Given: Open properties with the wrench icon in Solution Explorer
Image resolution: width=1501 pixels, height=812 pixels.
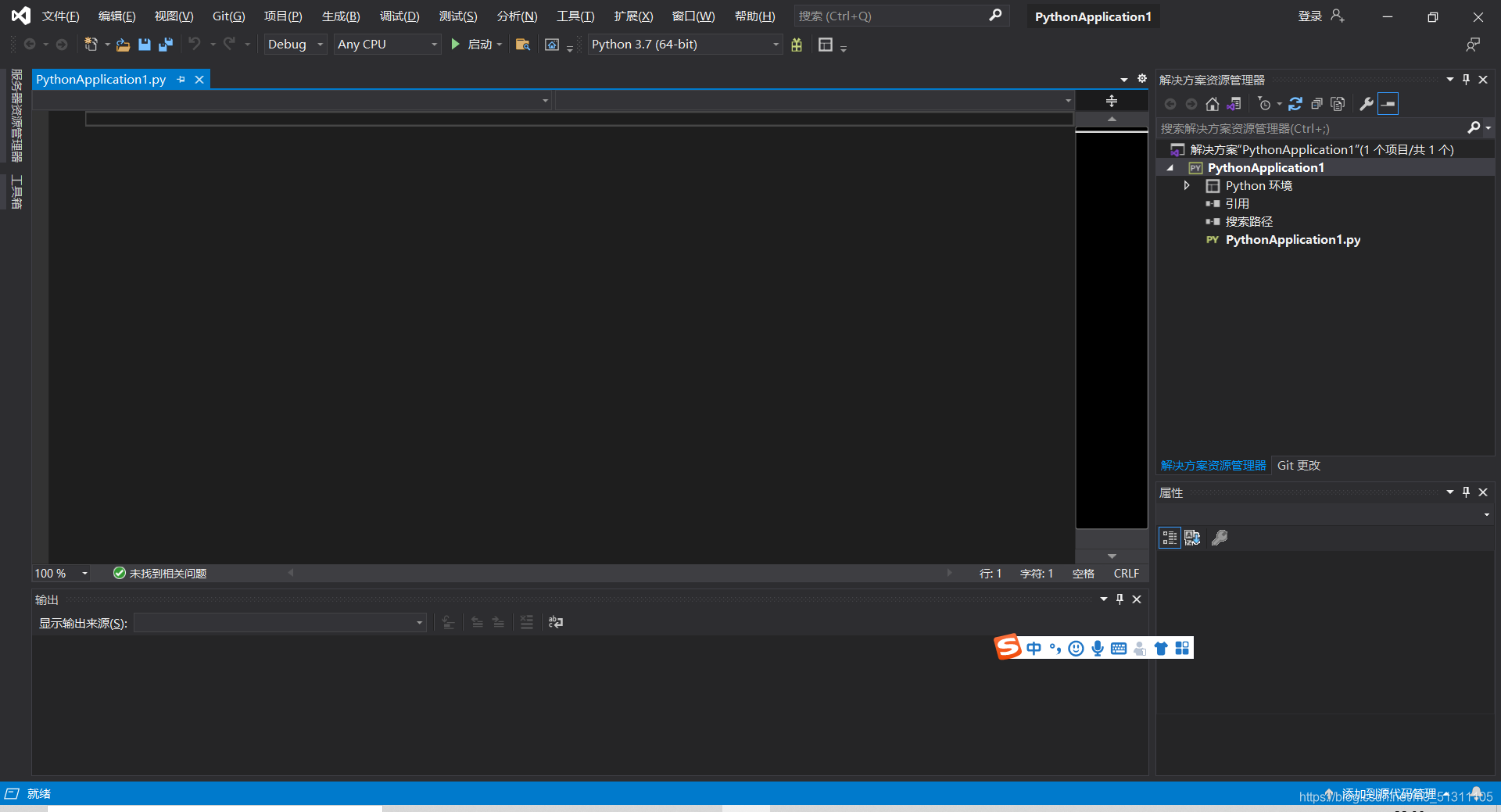Looking at the screenshot, I should (1367, 104).
